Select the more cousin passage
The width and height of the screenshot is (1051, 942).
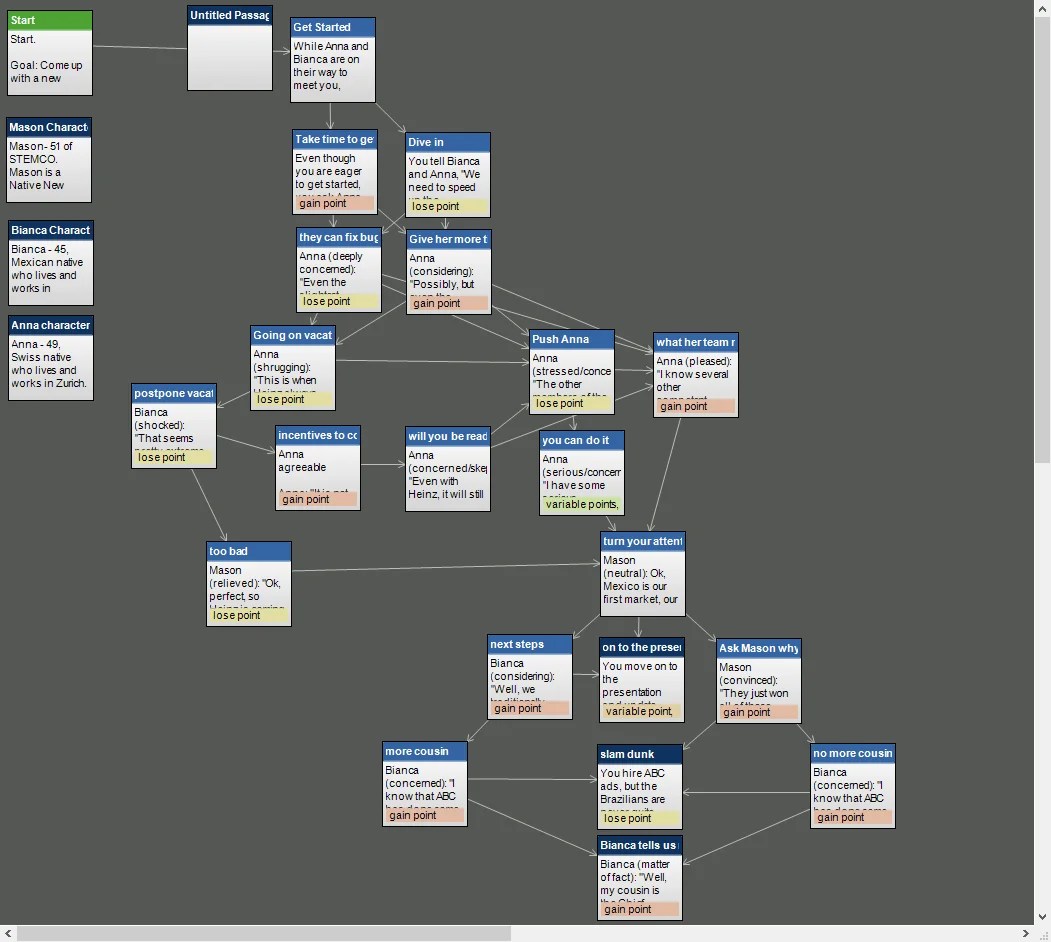(425, 784)
